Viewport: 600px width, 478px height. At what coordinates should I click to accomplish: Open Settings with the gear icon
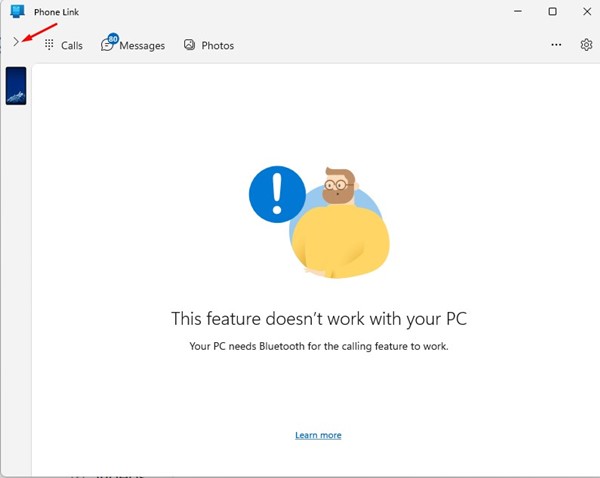point(586,45)
